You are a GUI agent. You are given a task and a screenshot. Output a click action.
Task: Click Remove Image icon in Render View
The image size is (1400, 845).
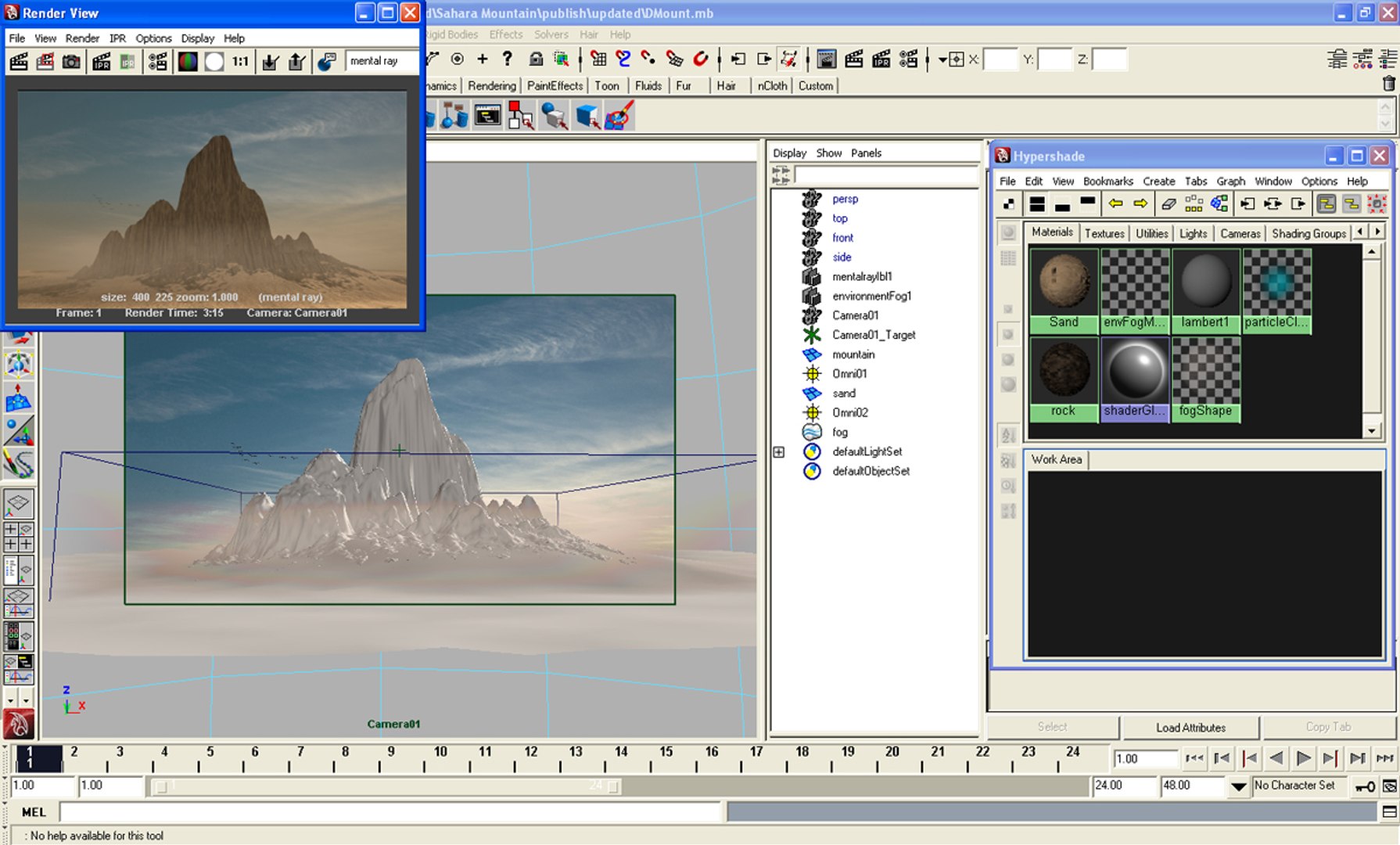(x=296, y=61)
